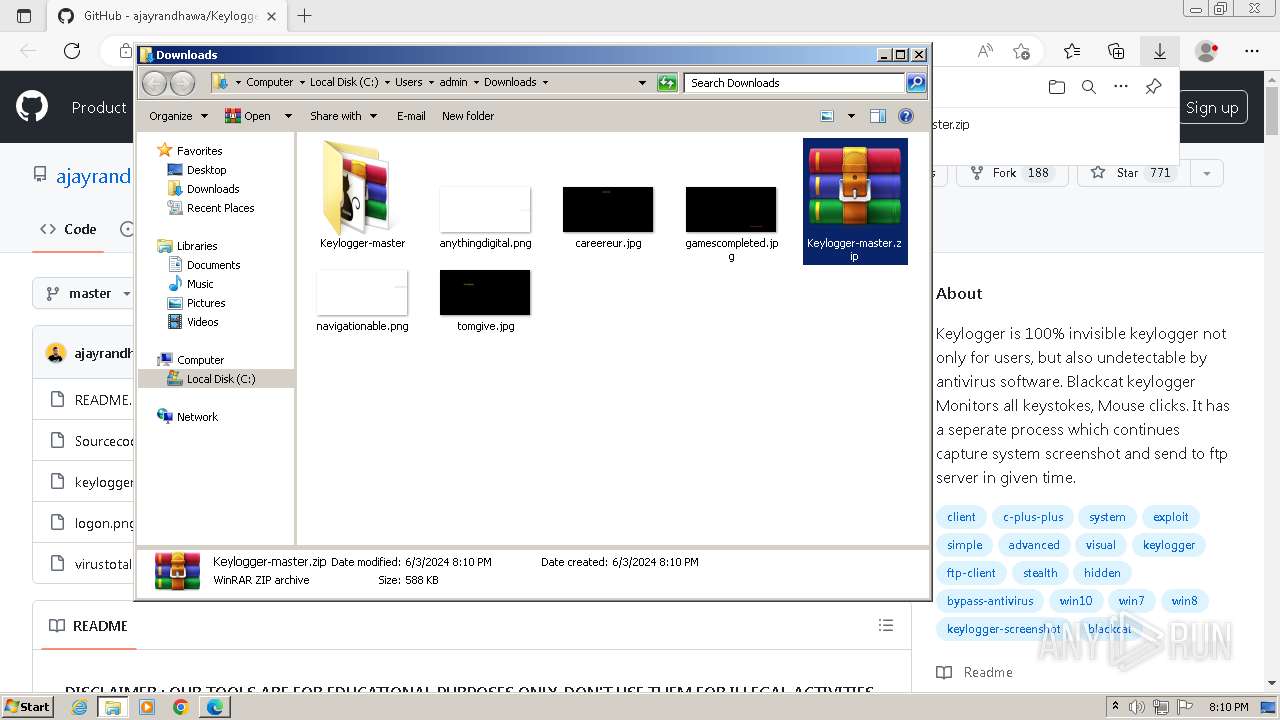The height and width of the screenshot is (720, 1280).
Task: Select Videos library
Action: click(x=202, y=322)
